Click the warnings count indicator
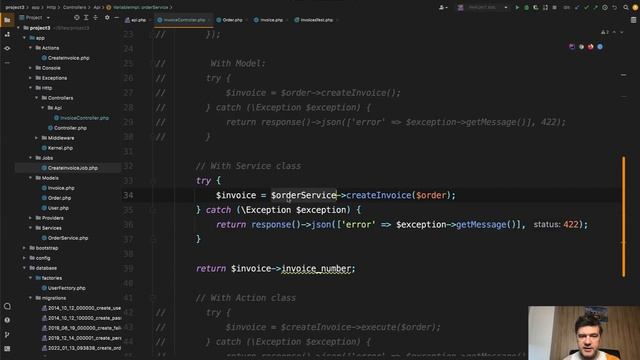This screenshot has width=640, height=360. tap(605, 32)
